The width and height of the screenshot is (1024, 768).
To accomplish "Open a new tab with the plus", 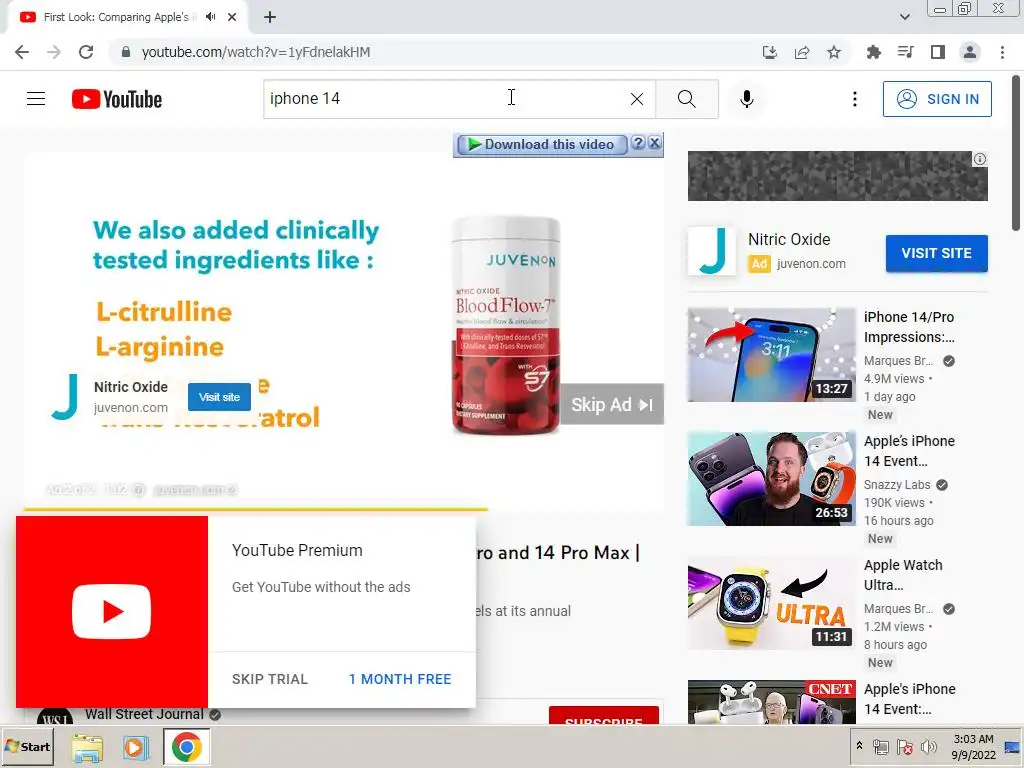I will pos(270,17).
